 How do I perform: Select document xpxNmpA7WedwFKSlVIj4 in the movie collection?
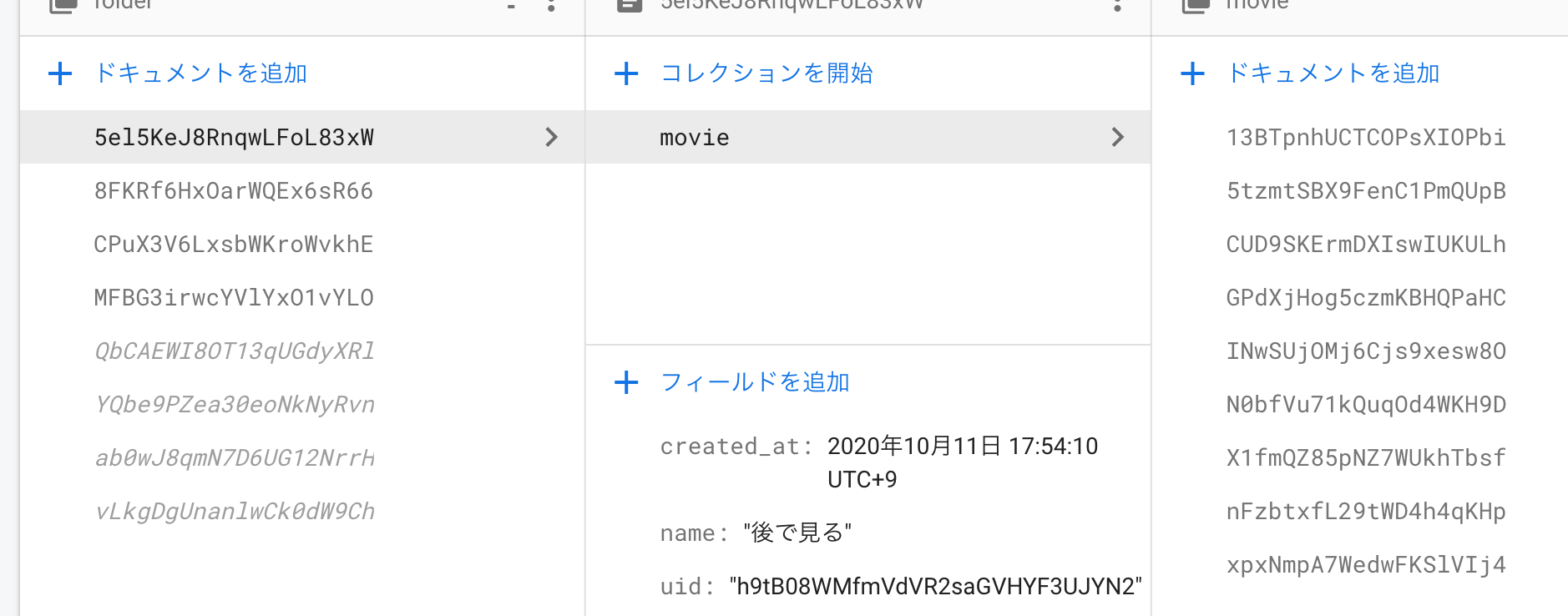coord(1366,564)
